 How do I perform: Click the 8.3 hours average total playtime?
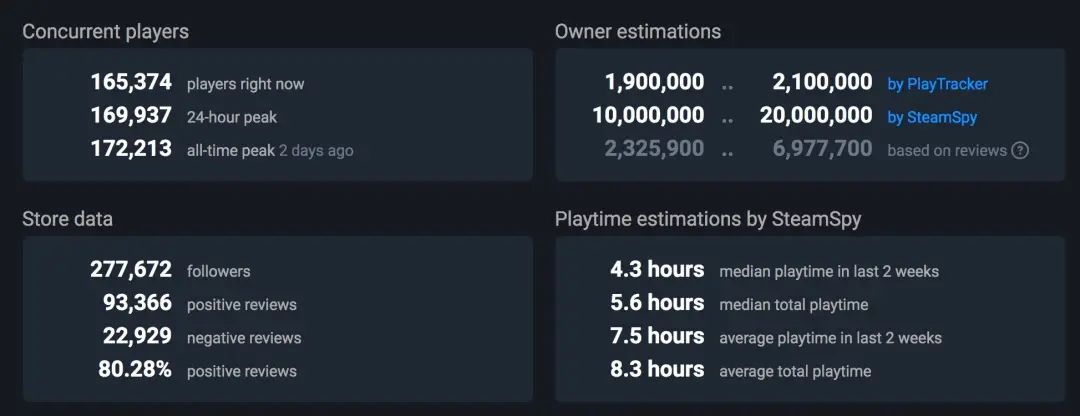657,370
